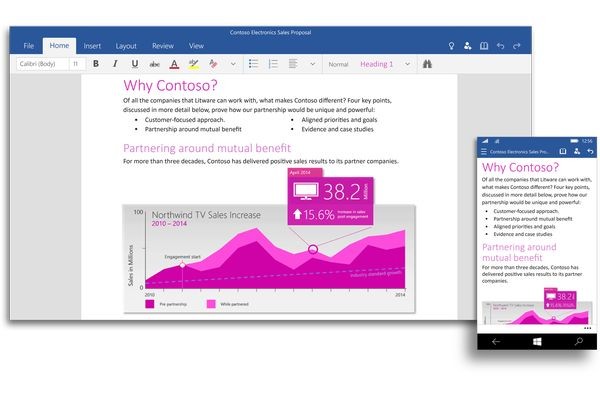600x400 pixels.
Task: Open the File menu
Action: pyautogui.click(x=29, y=46)
